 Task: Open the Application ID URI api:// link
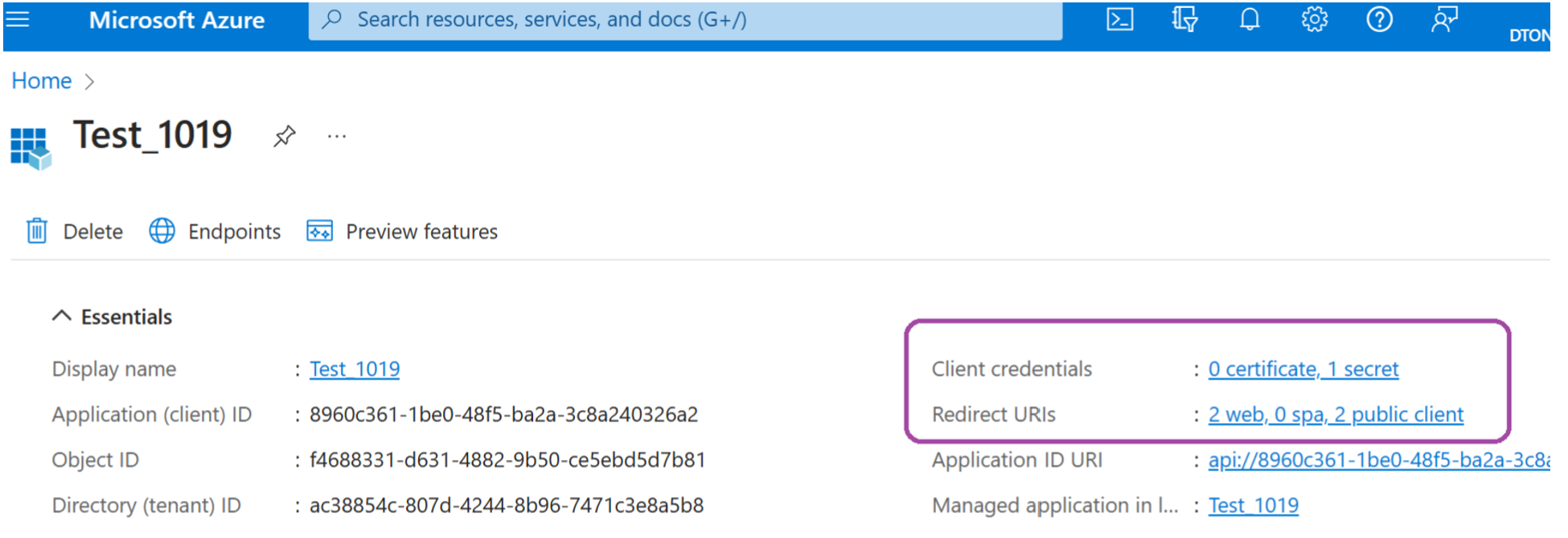click(1379, 460)
